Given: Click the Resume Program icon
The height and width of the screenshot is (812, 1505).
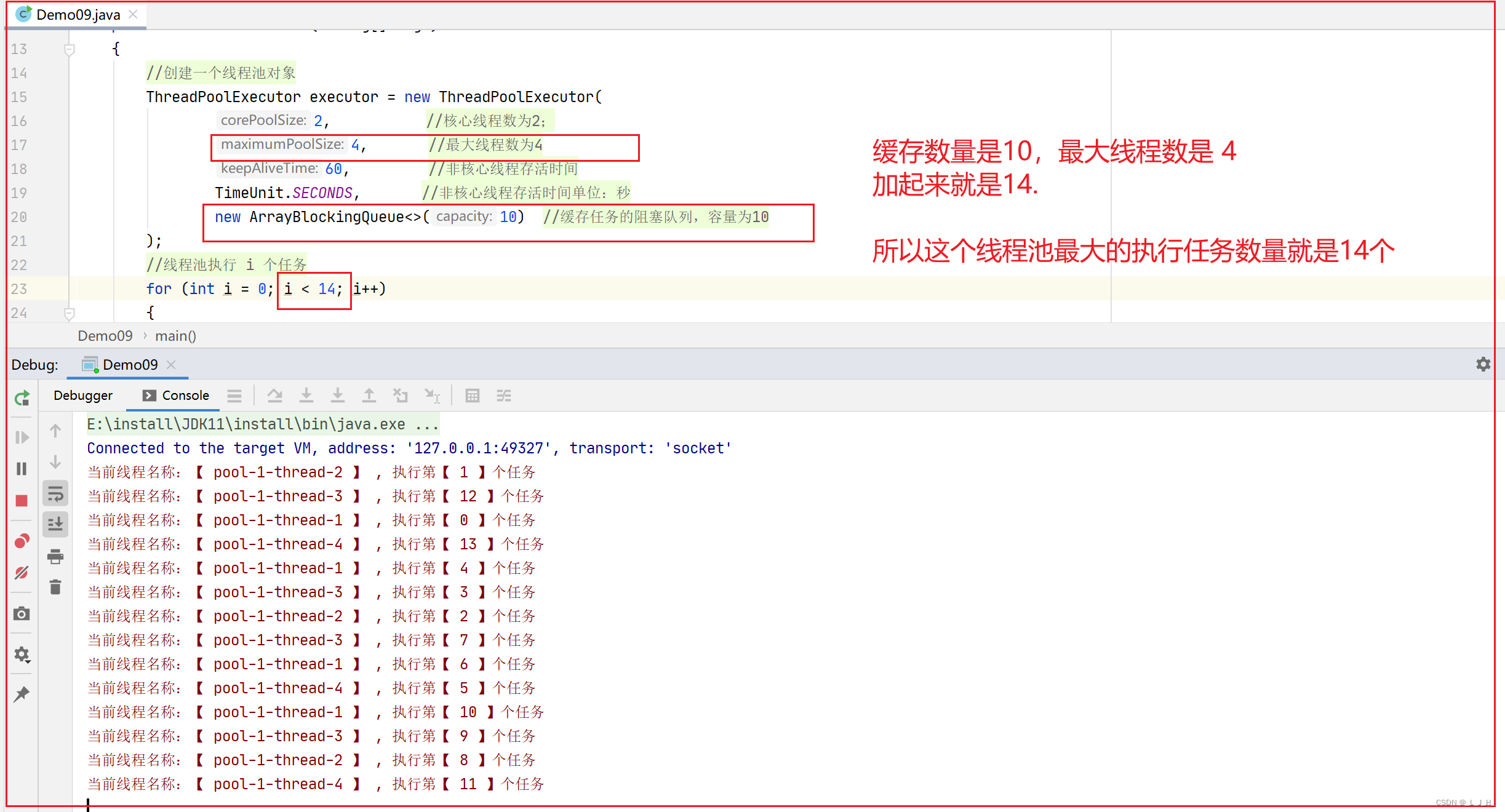Looking at the screenshot, I should (x=22, y=437).
